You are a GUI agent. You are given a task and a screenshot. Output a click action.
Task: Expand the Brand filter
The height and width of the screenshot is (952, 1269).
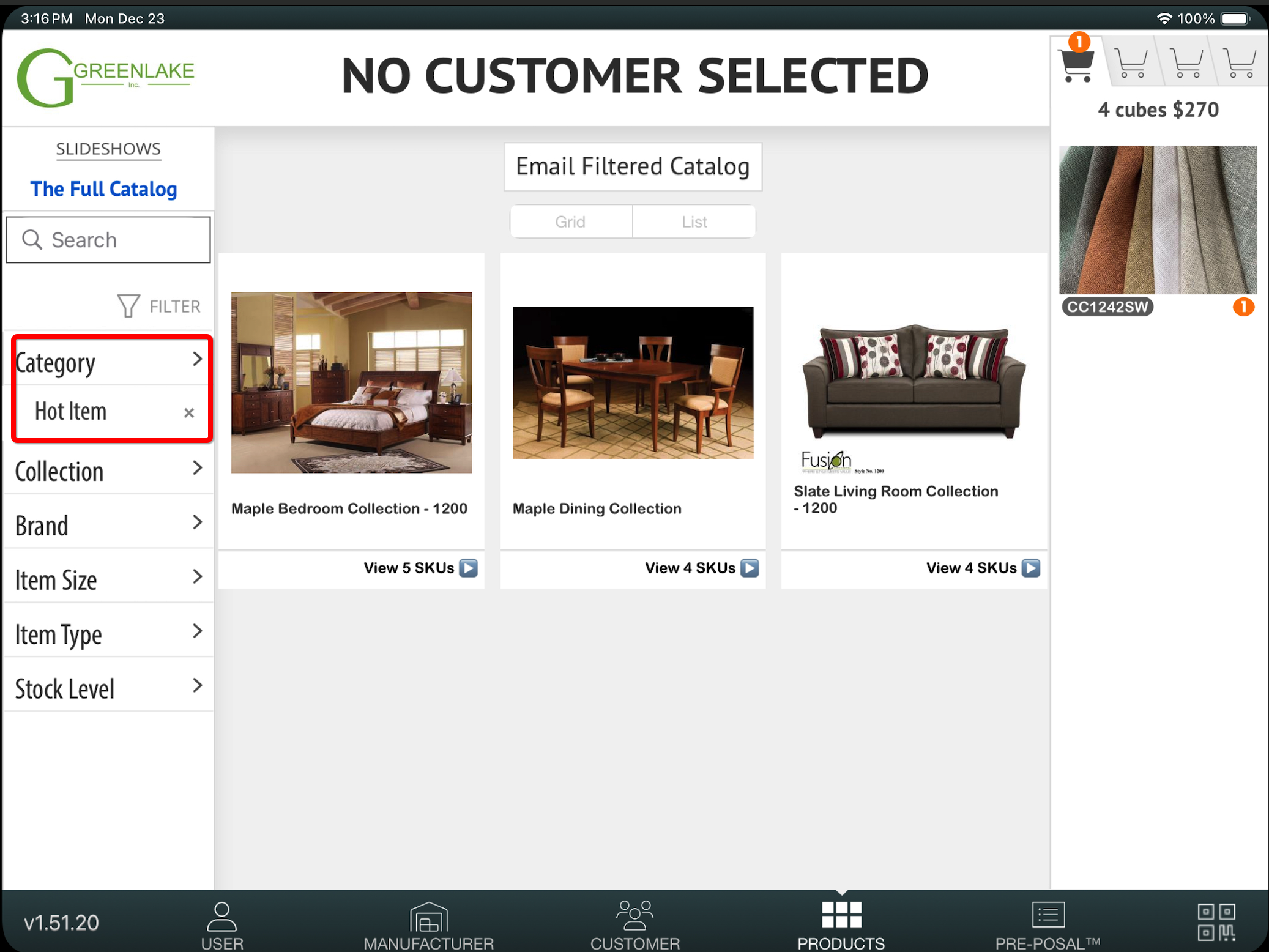pyautogui.click(x=108, y=525)
